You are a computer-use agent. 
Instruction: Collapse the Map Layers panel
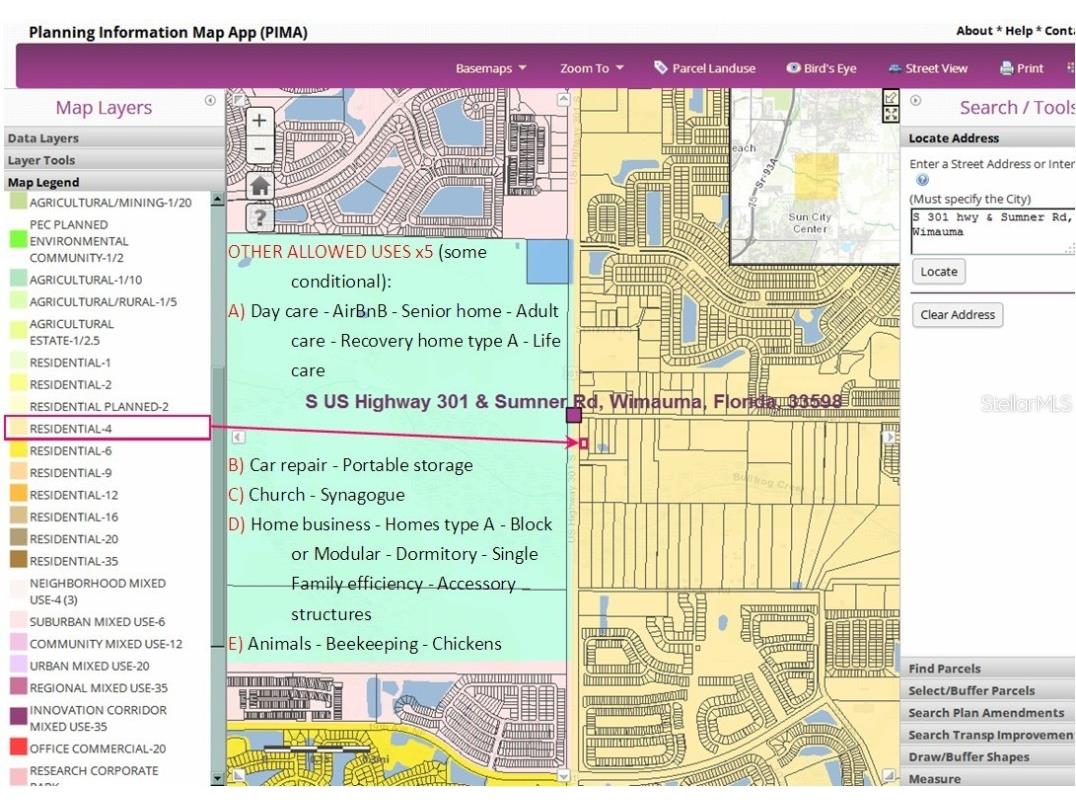pos(210,100)
